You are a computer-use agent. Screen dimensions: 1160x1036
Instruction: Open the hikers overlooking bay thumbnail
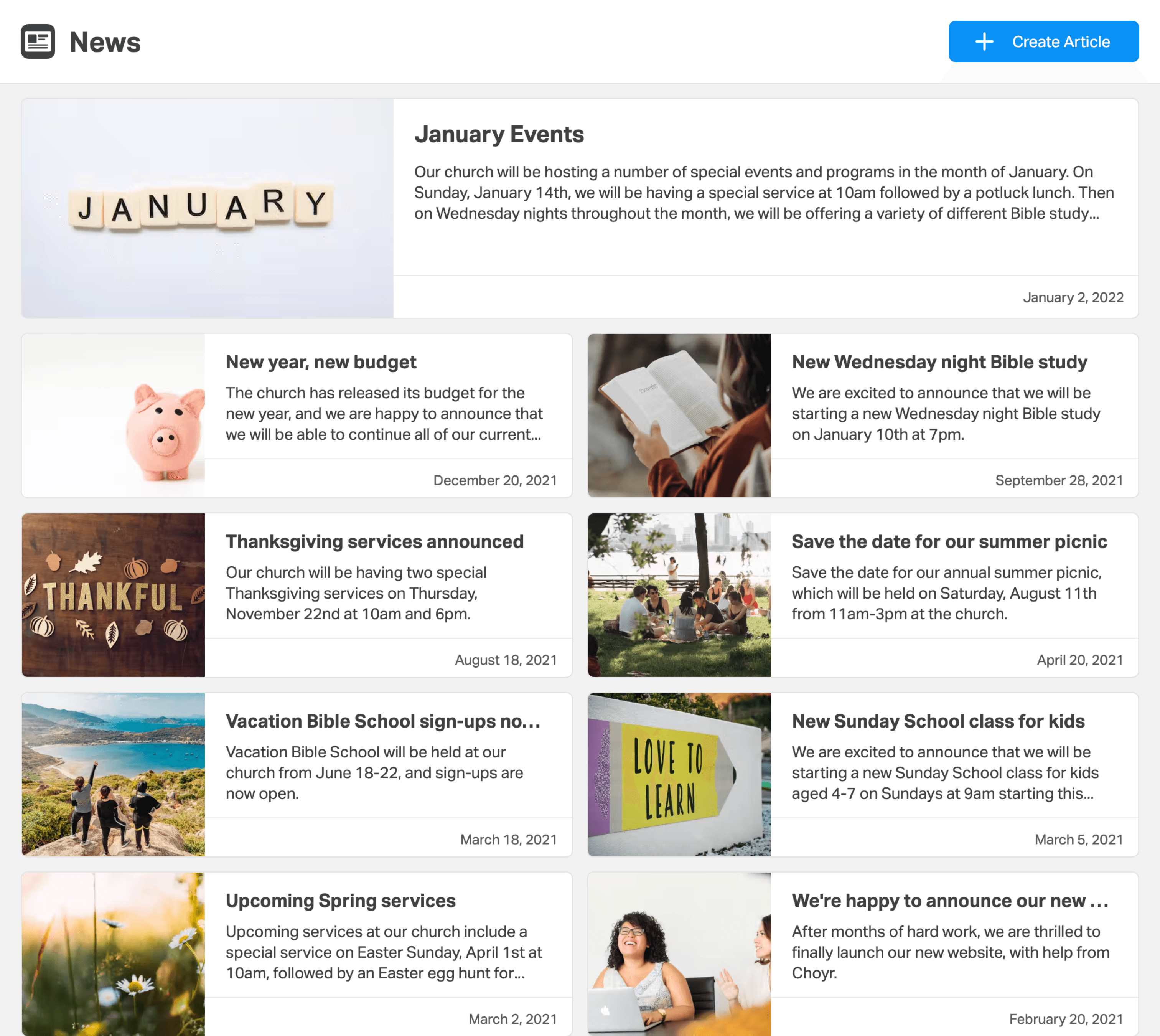[113, 775]
